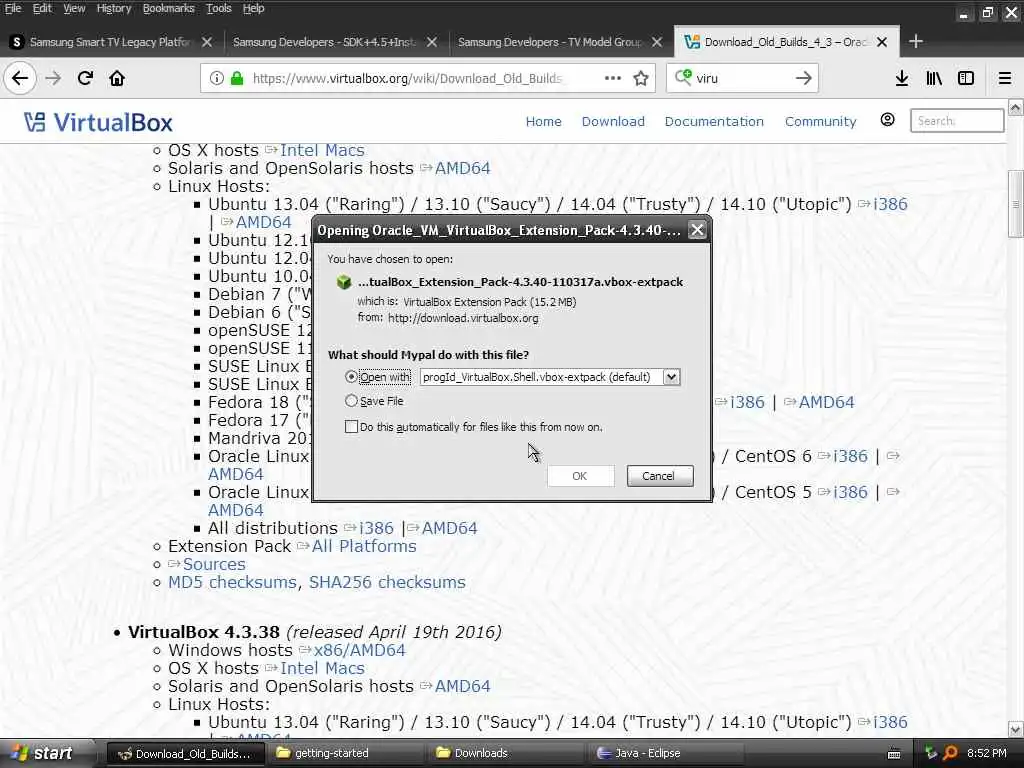Close the Opening Extension Pack dialog
The width and height of the screenshot is (1024, 768).
697,230
